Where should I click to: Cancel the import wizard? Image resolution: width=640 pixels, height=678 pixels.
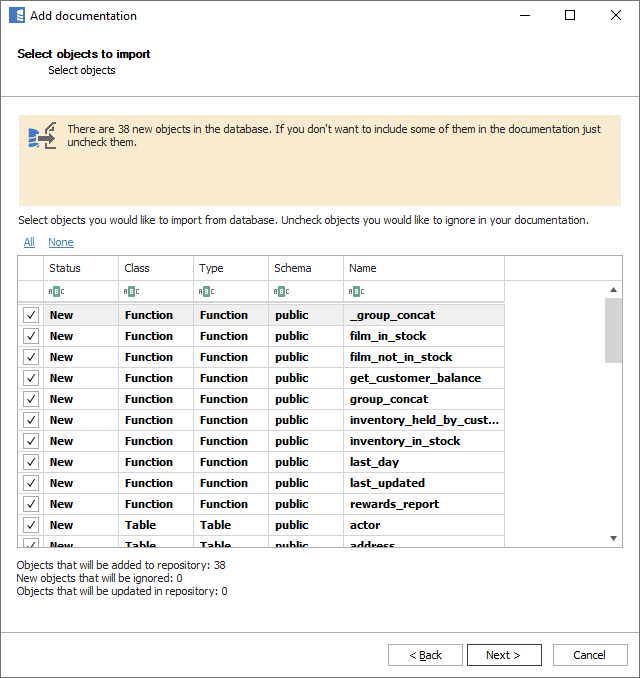(589, 655)
